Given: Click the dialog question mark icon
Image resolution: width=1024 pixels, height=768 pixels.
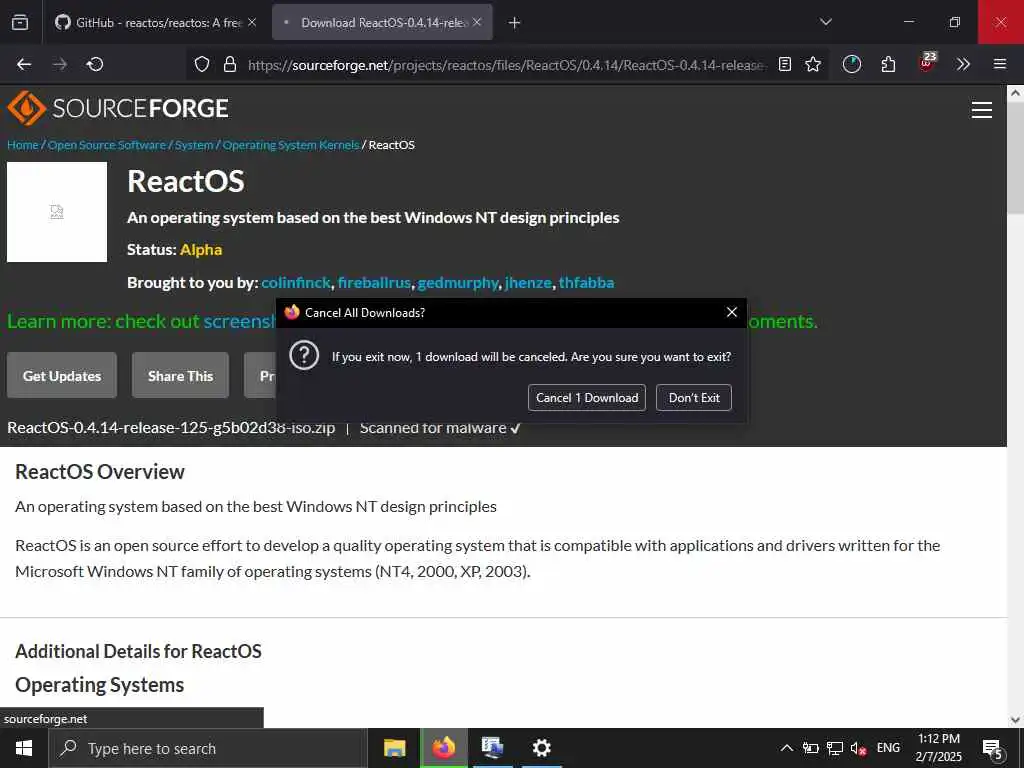Looking at the screenshot, I should tap(304, 356).
